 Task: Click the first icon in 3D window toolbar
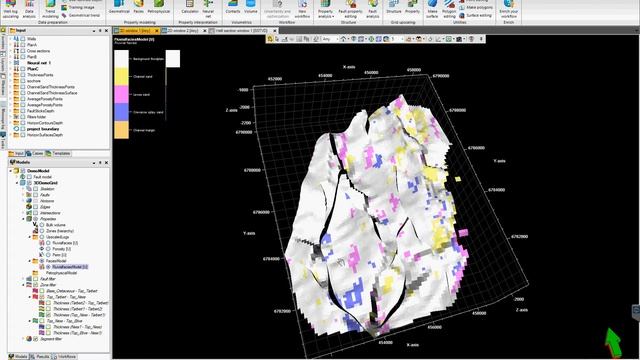(x=270, y=39)
